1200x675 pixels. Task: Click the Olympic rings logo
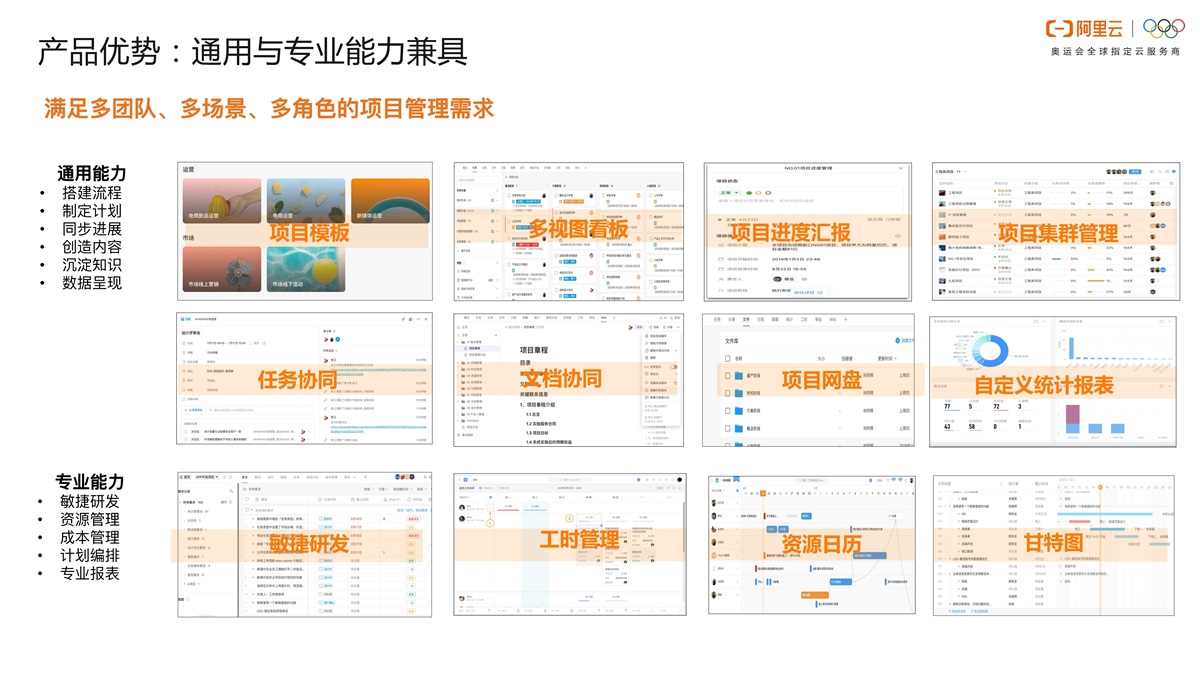pyautogui.click(x=1163, y=29)
